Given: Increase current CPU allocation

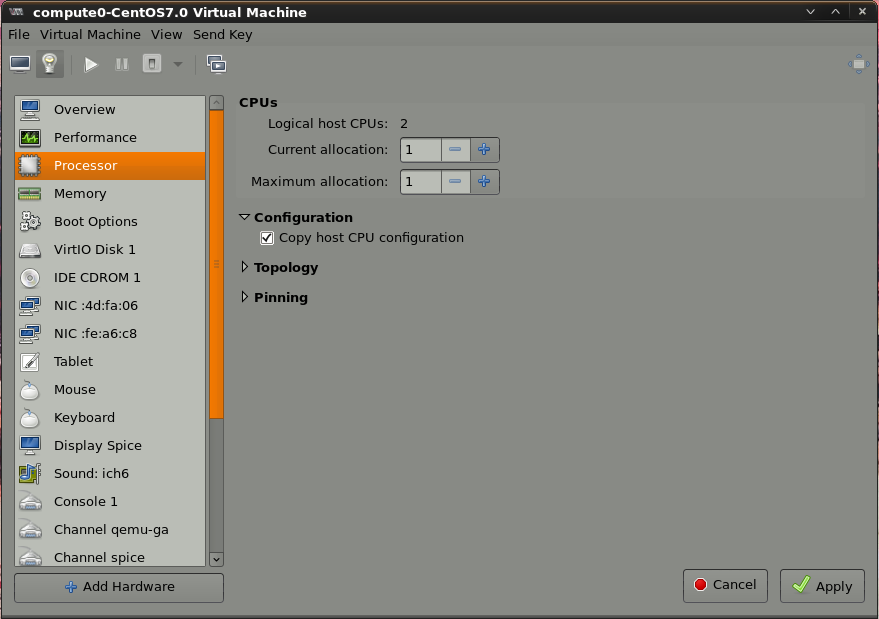Looking at the screenshot, I should [x=484, y=150].
